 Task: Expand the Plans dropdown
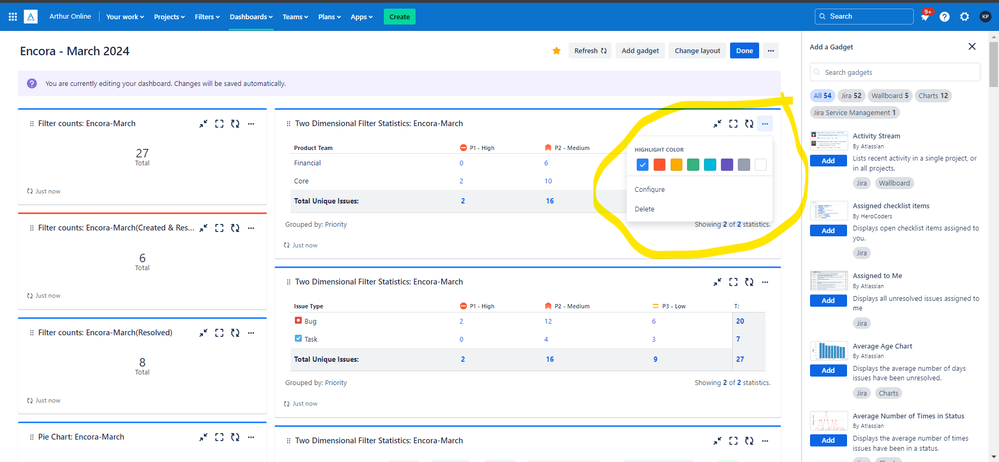pyautogui.click(x=329, y=17)
